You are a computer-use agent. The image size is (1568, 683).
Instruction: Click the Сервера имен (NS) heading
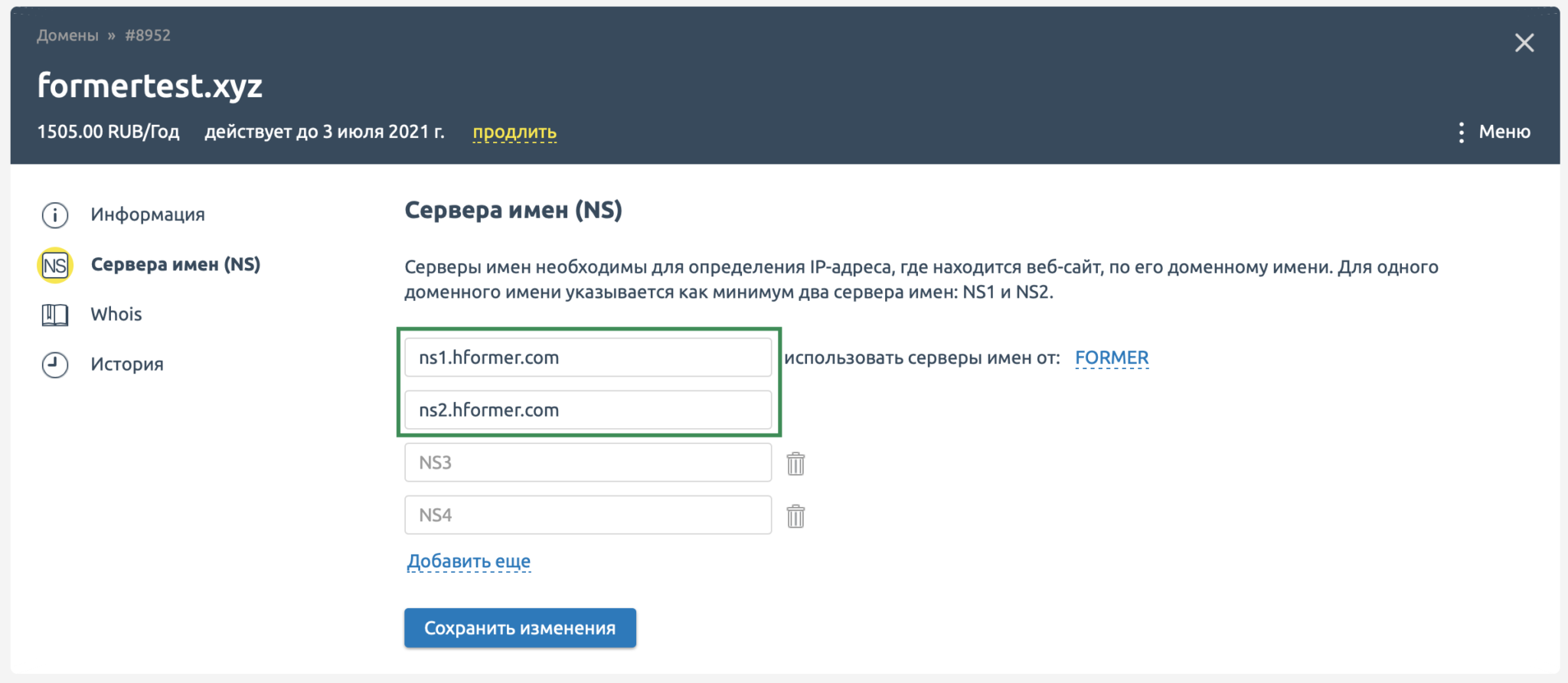click(513, 210)
